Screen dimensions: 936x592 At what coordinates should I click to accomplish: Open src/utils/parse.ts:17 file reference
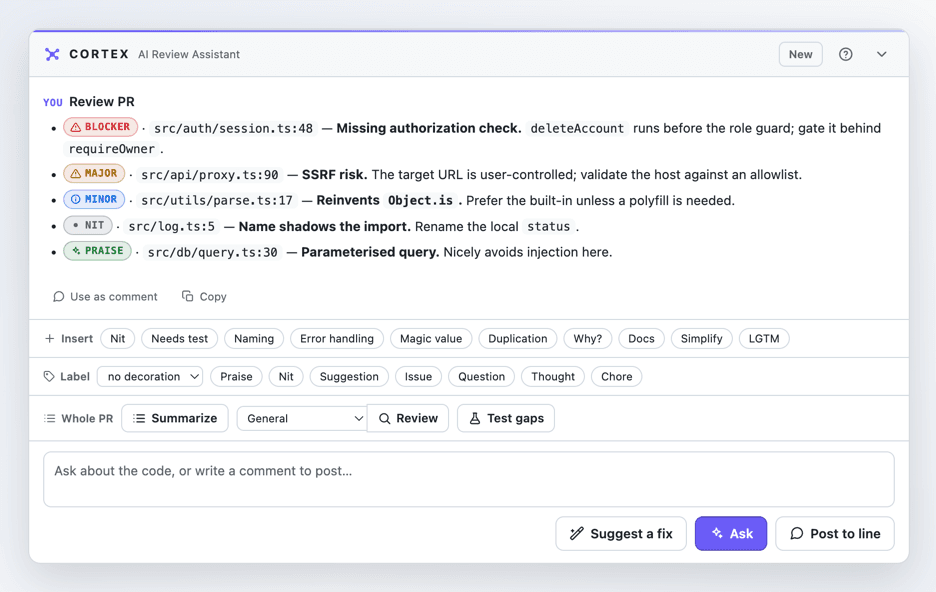(217, 201)
